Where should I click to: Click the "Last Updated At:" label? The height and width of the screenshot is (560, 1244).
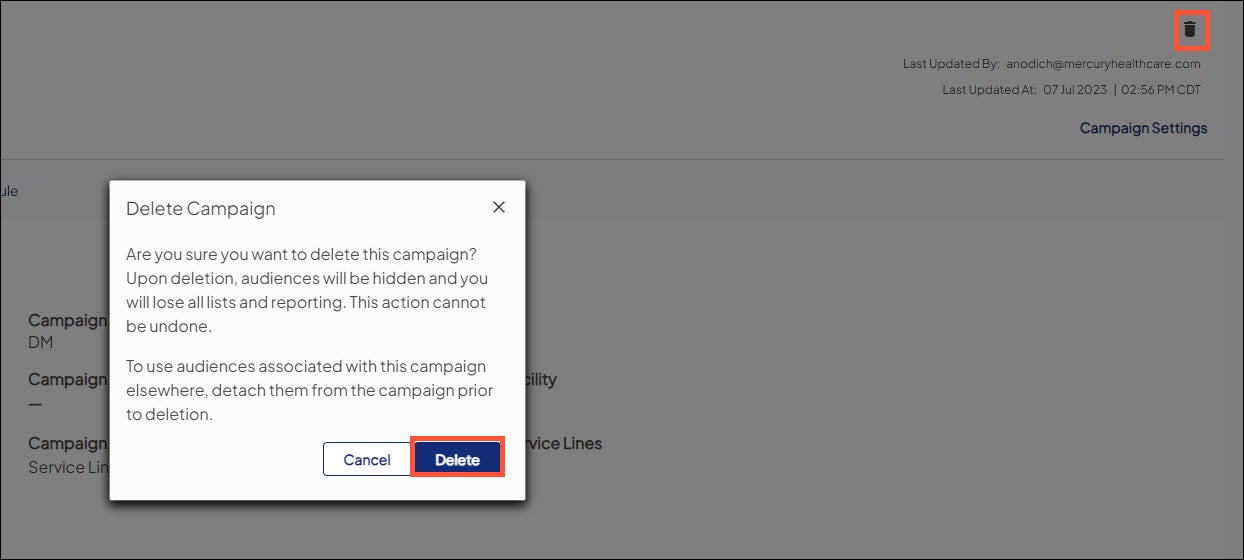tap(989, 90)
